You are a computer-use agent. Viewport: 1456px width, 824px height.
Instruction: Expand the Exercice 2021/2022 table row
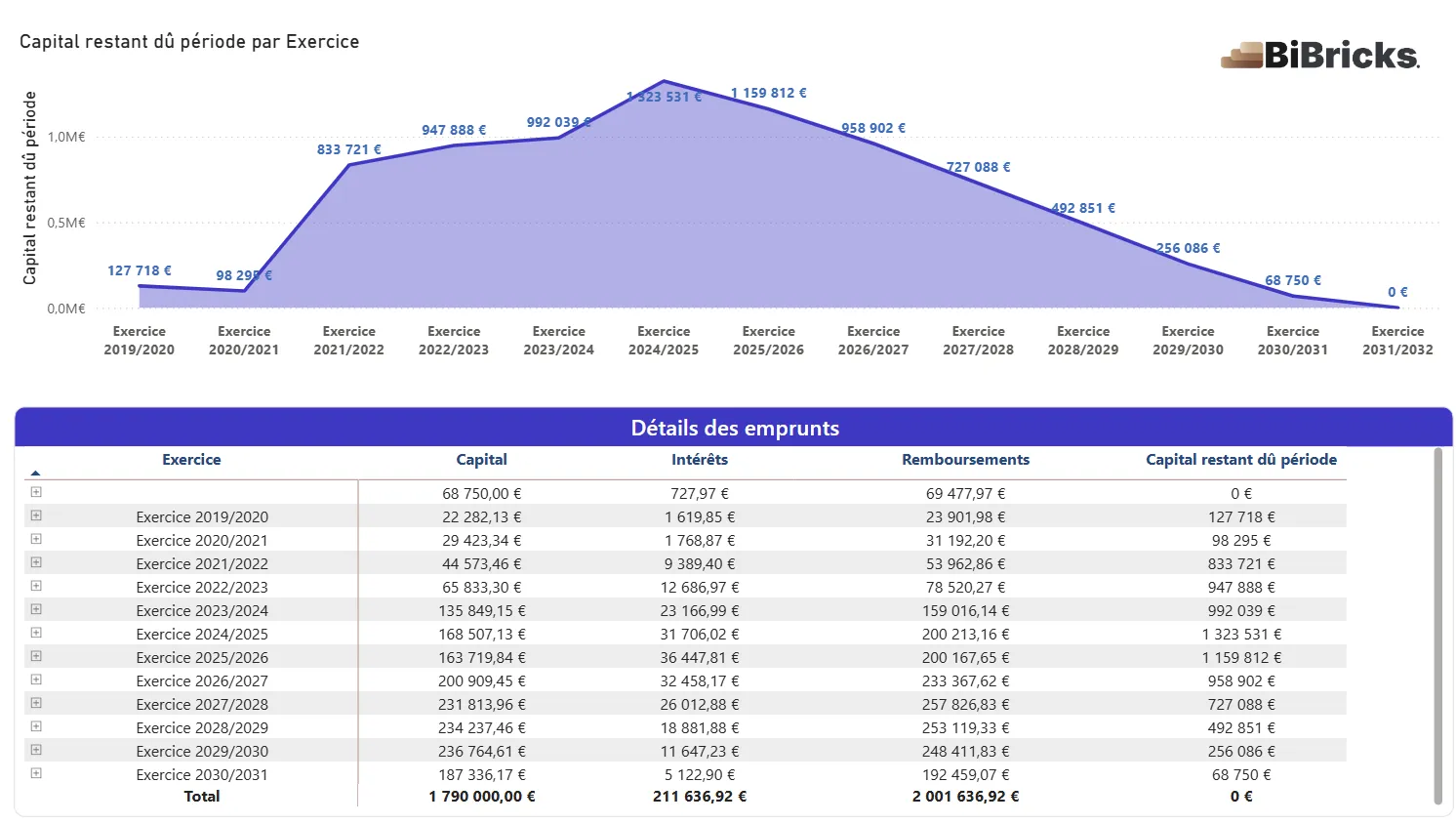(36, 562)
